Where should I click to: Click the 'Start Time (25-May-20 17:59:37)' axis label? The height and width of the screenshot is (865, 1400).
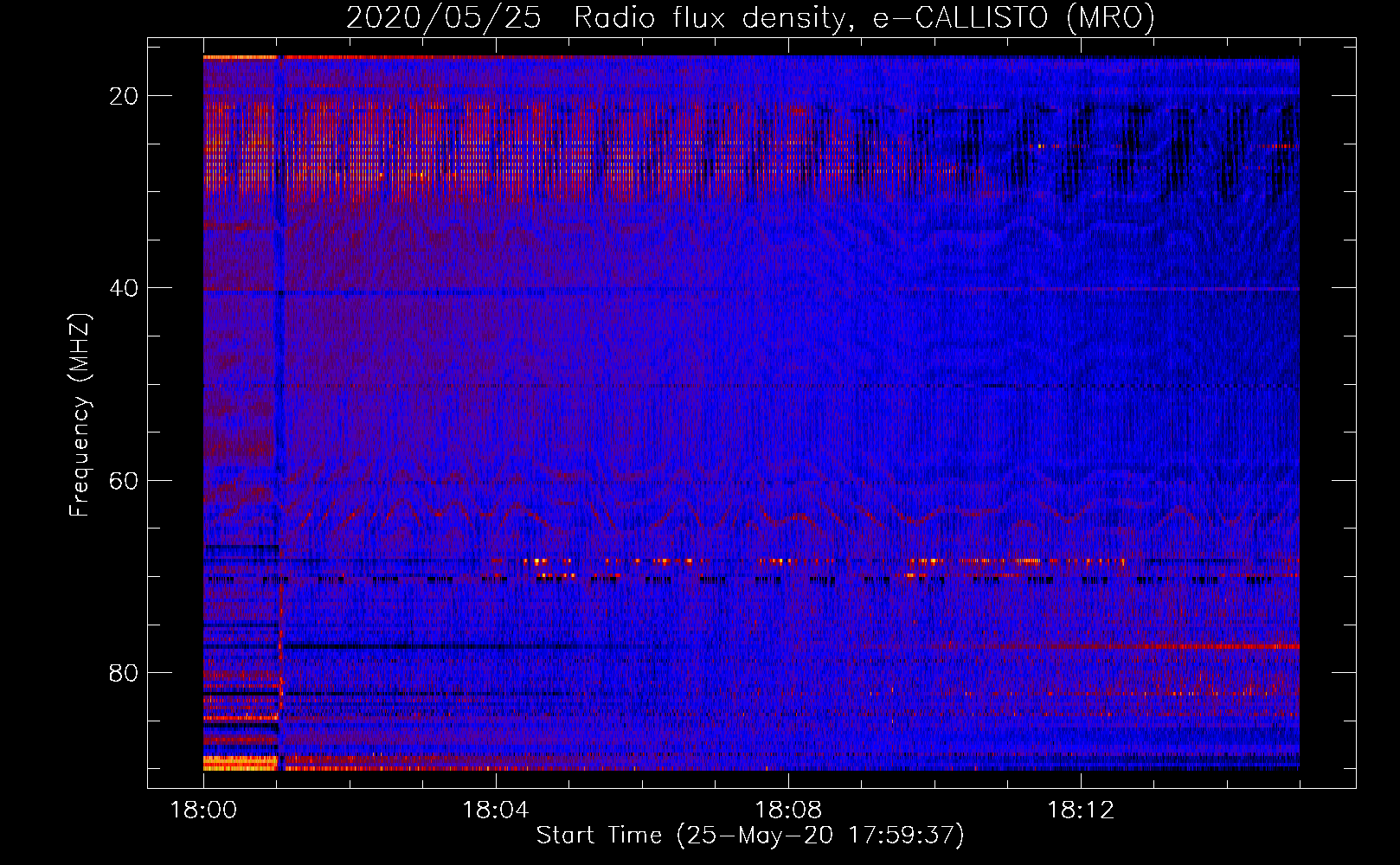(x=750, y=836)
